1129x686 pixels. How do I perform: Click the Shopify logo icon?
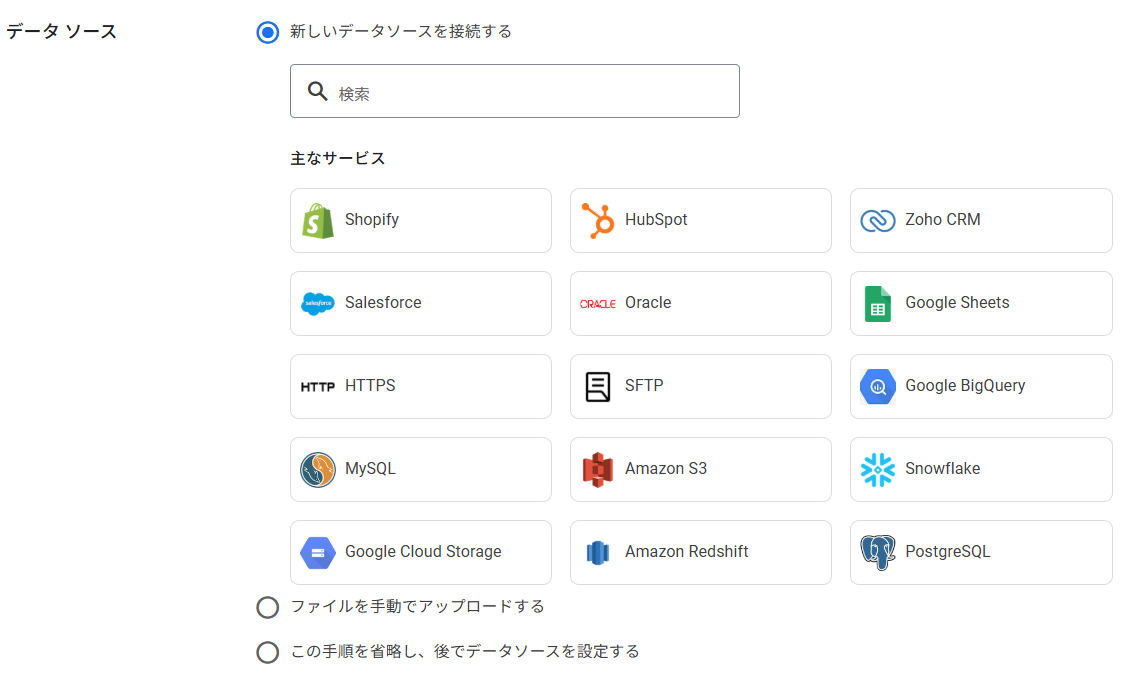click(x=318, y=220)
